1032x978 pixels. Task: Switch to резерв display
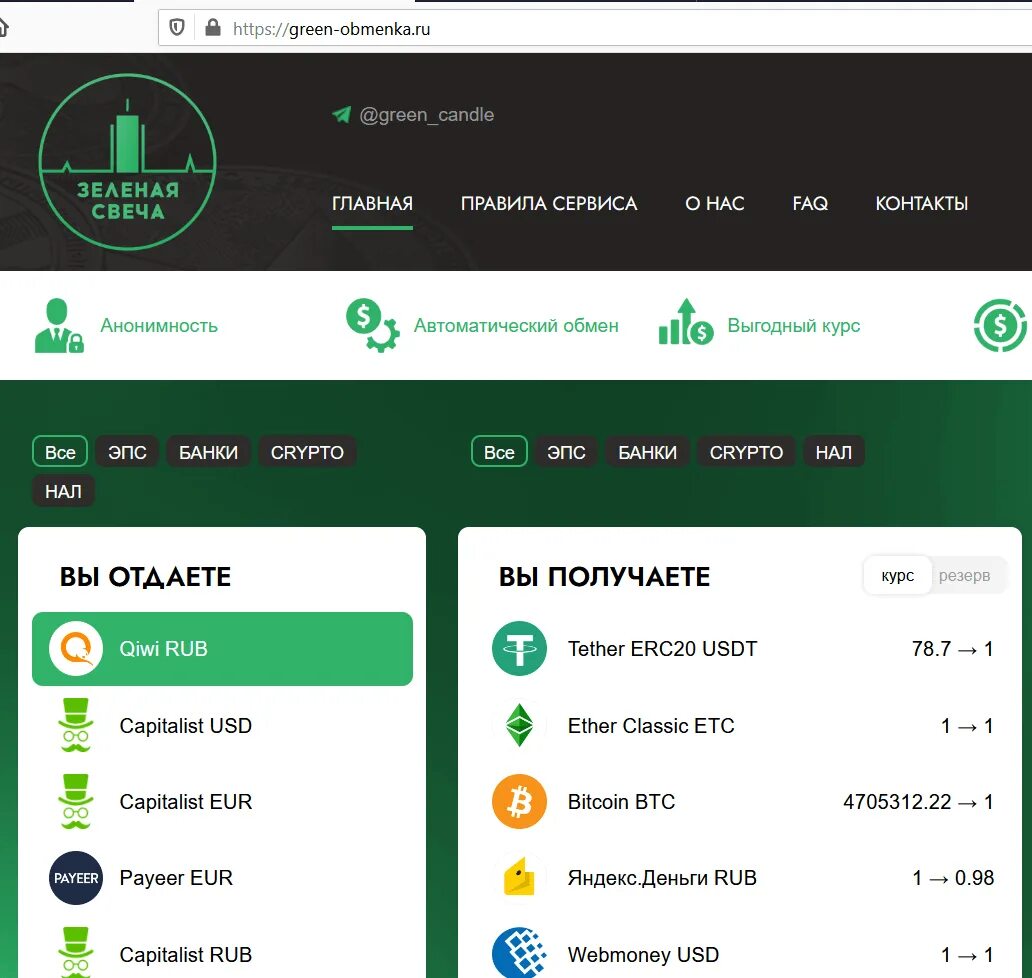[964, 575]
